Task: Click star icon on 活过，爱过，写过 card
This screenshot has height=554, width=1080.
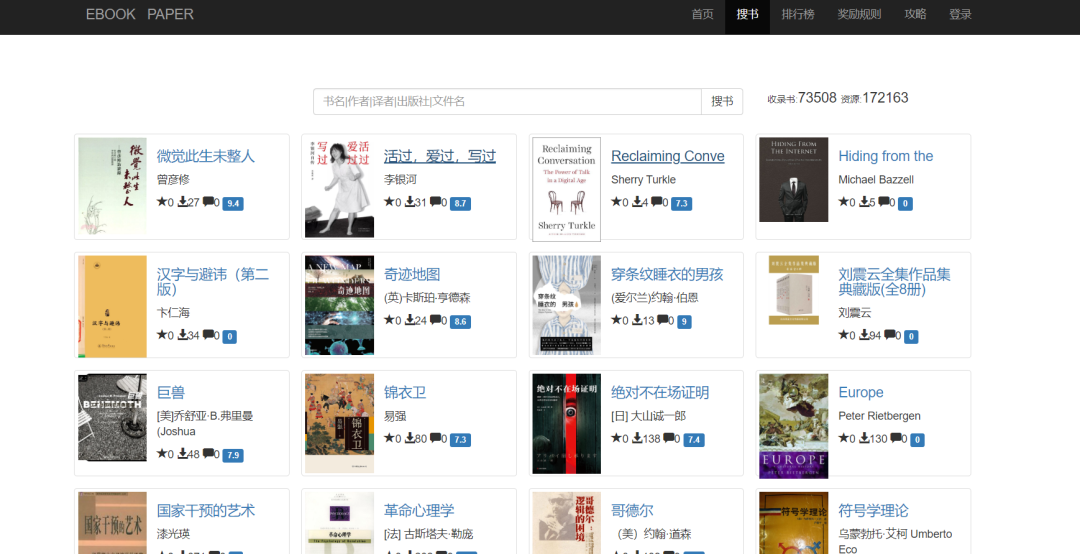Action: point(389,202)
